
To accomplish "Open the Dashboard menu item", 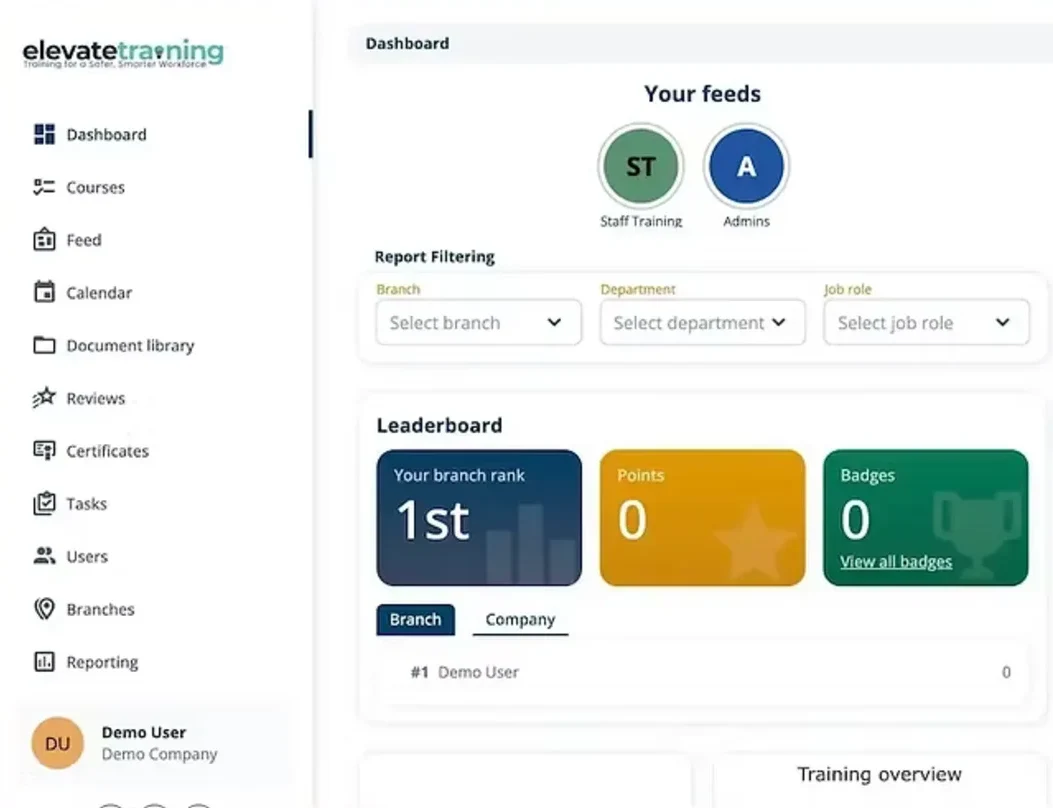I will [x=106, y=134].
